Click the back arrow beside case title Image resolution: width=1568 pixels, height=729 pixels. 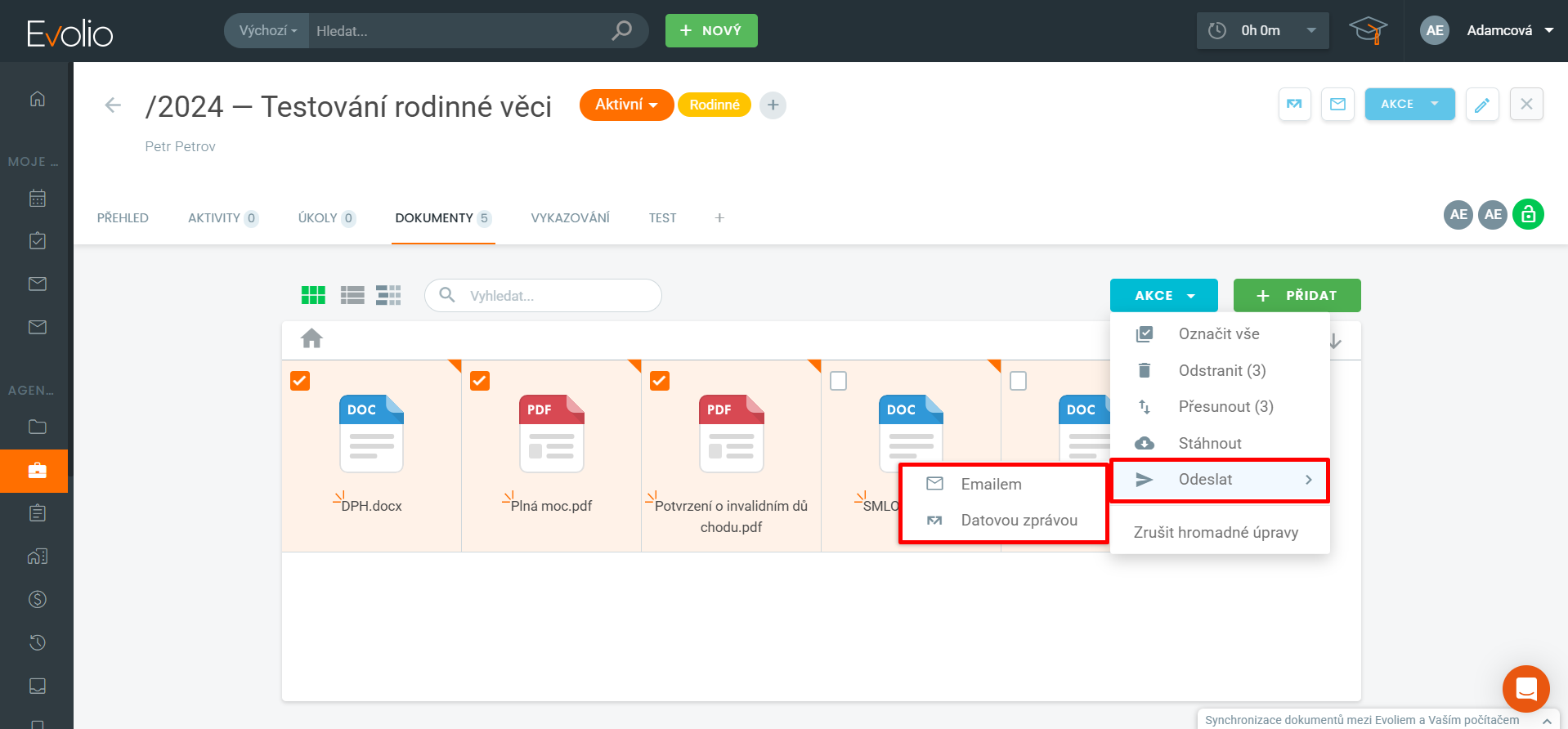click(113, 105)
